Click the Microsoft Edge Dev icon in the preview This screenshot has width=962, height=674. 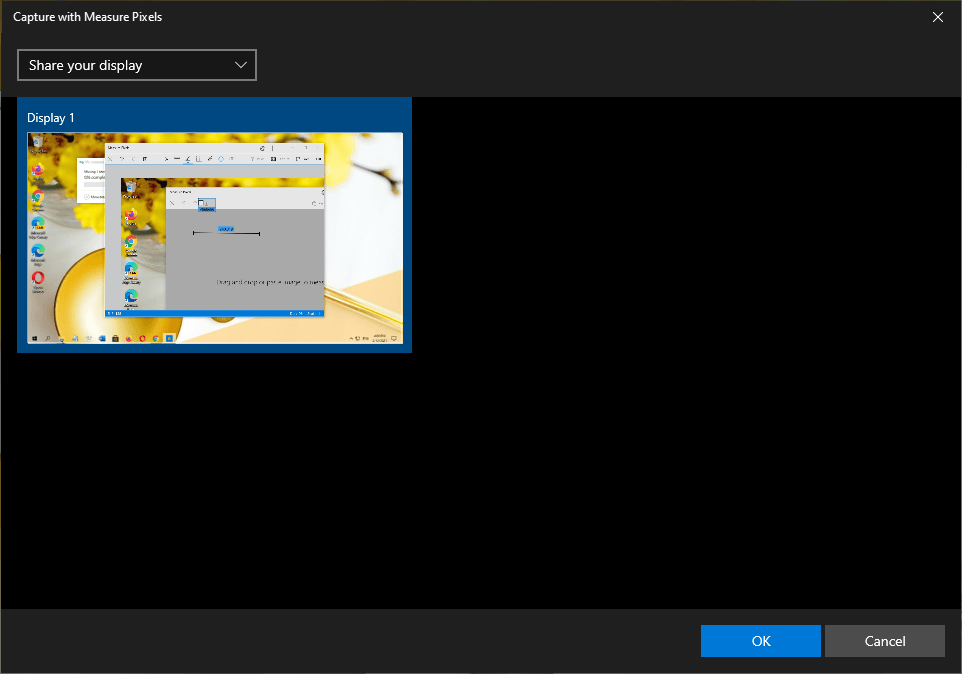point(37,252)
